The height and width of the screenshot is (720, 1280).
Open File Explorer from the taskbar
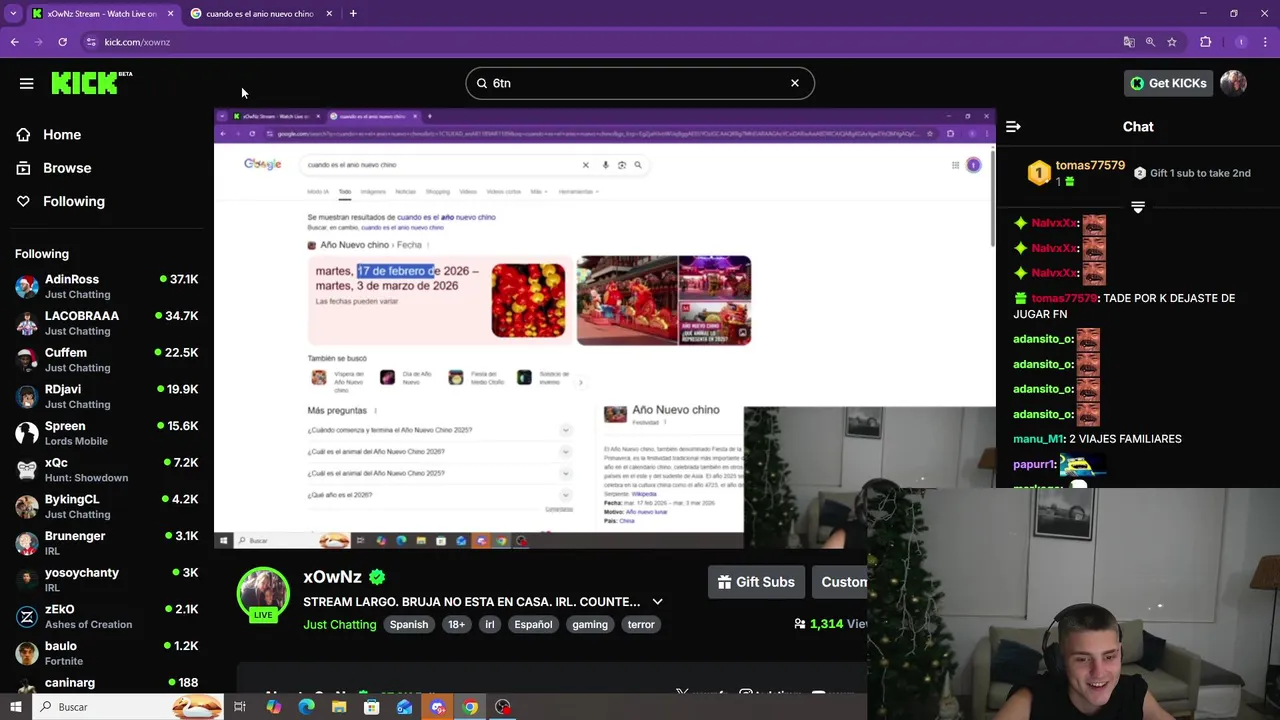[x=339, y=707]
